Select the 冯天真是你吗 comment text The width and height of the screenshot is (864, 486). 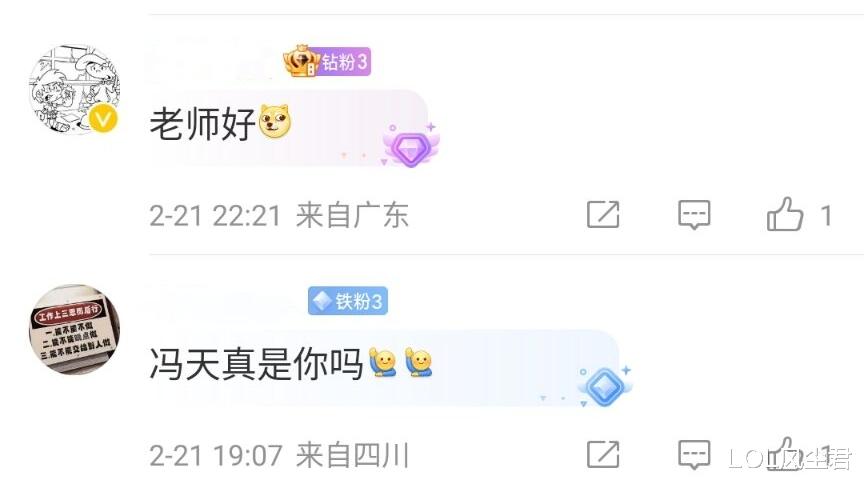(256, 364)
